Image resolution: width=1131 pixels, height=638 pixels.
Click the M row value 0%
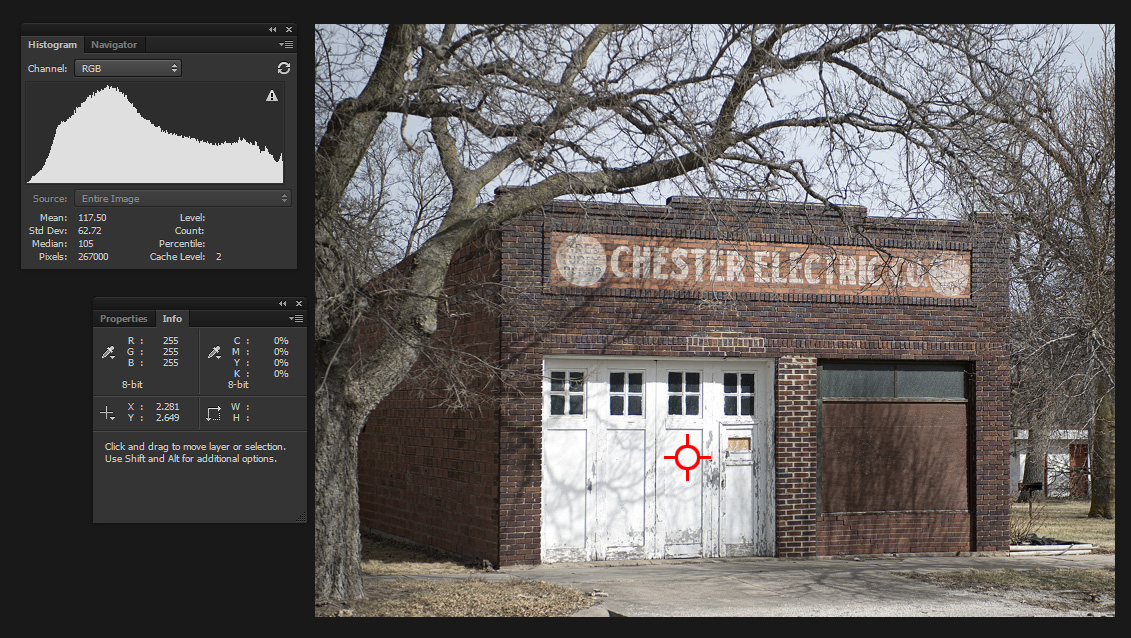[281, 352]
